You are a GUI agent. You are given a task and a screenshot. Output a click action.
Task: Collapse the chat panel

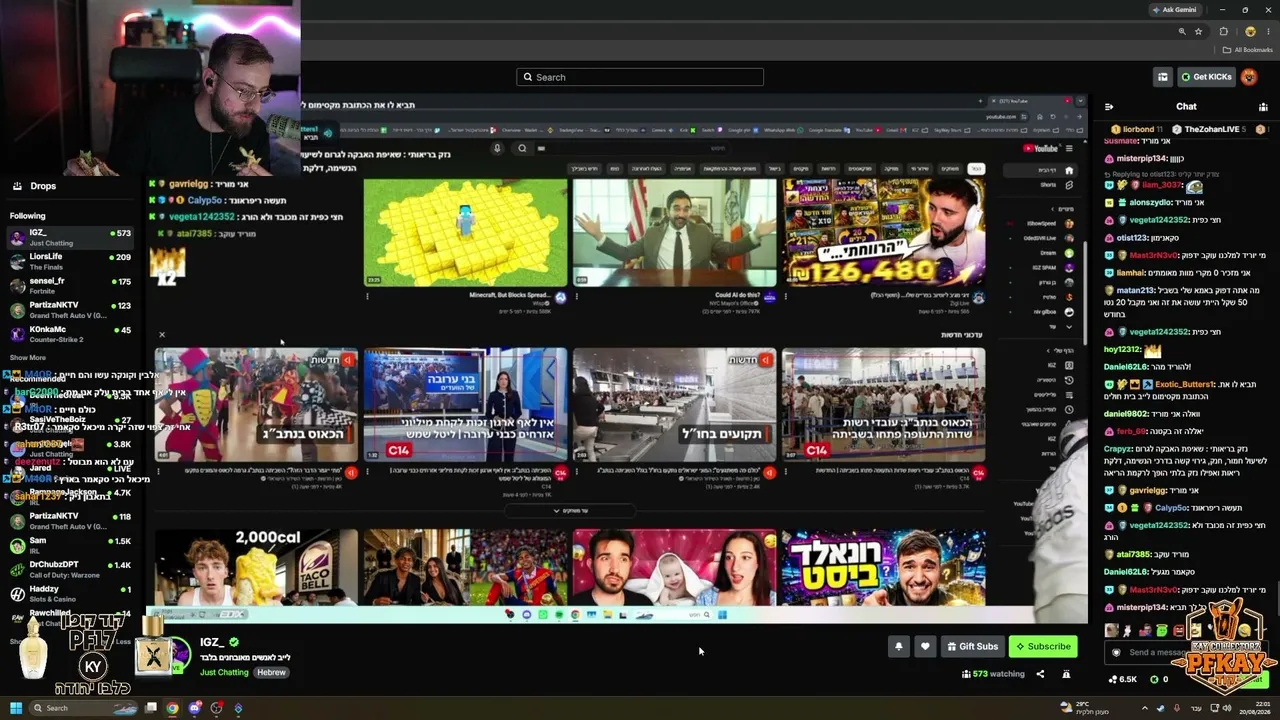point(1108,106)
